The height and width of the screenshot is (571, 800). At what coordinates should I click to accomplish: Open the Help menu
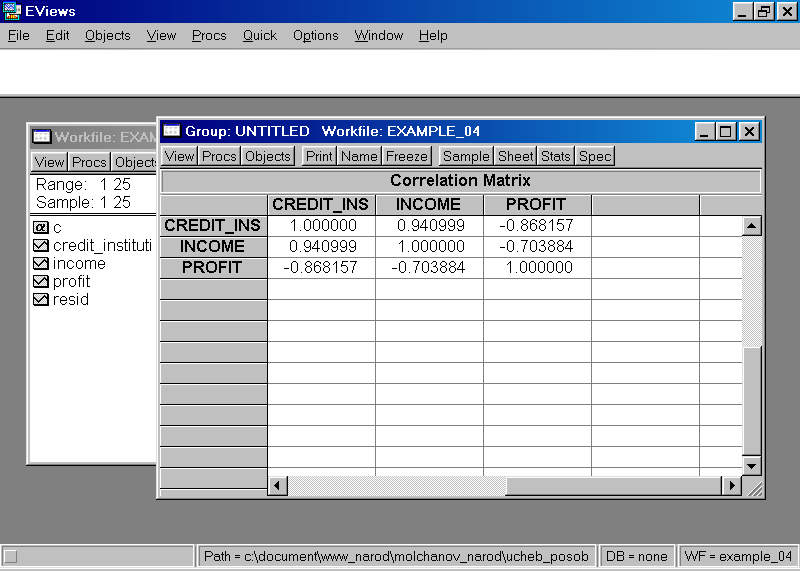click(x=433, y=35)
